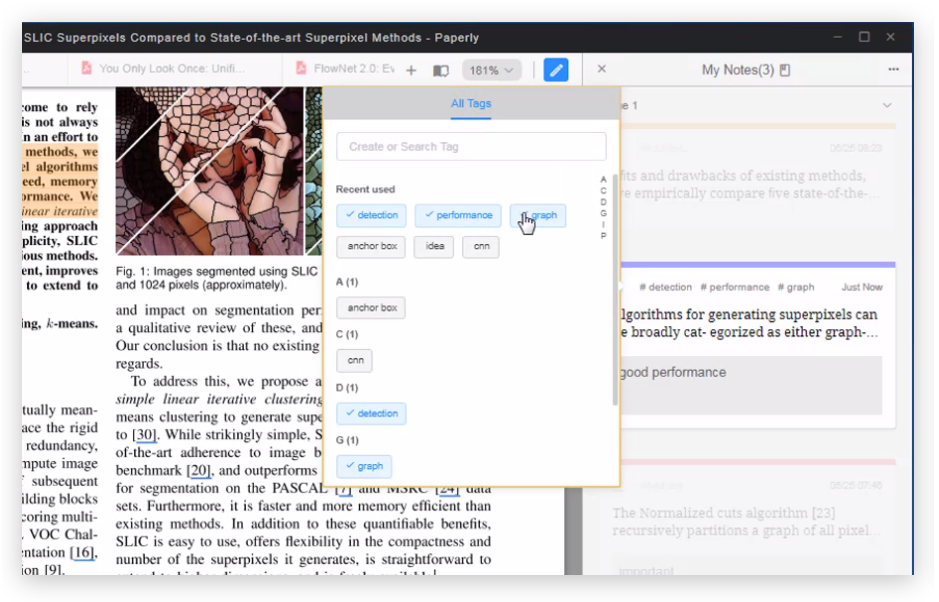Image resolution: width=939 pixels, height=602 pixels.
Task: Select the idea tag
Action: (434, 247)
